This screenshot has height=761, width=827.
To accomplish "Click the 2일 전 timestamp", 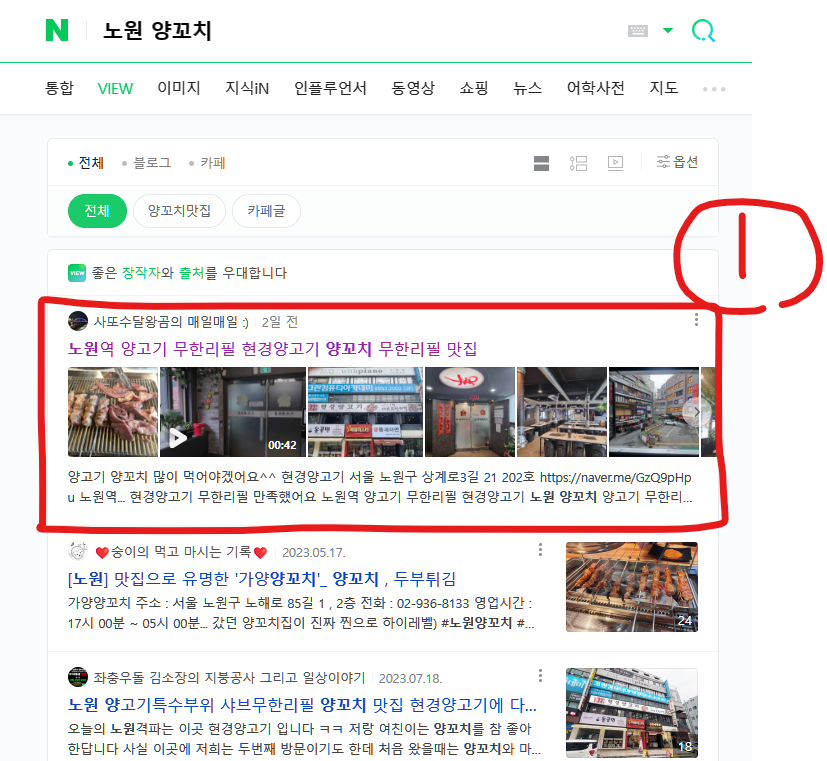I will click(x=280, y=322).
